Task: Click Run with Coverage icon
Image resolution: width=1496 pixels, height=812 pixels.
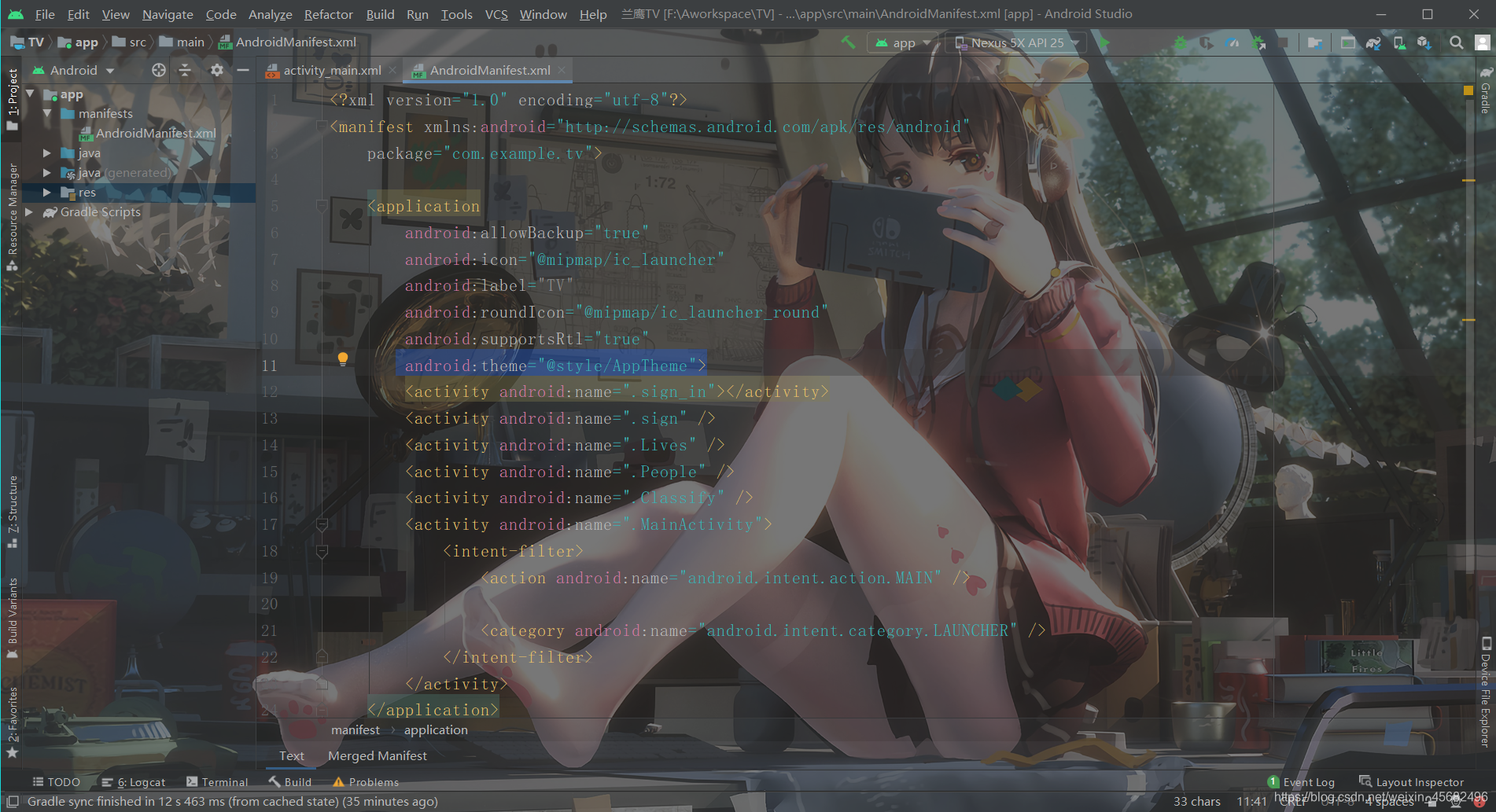Action: [x=1206, y=42]
